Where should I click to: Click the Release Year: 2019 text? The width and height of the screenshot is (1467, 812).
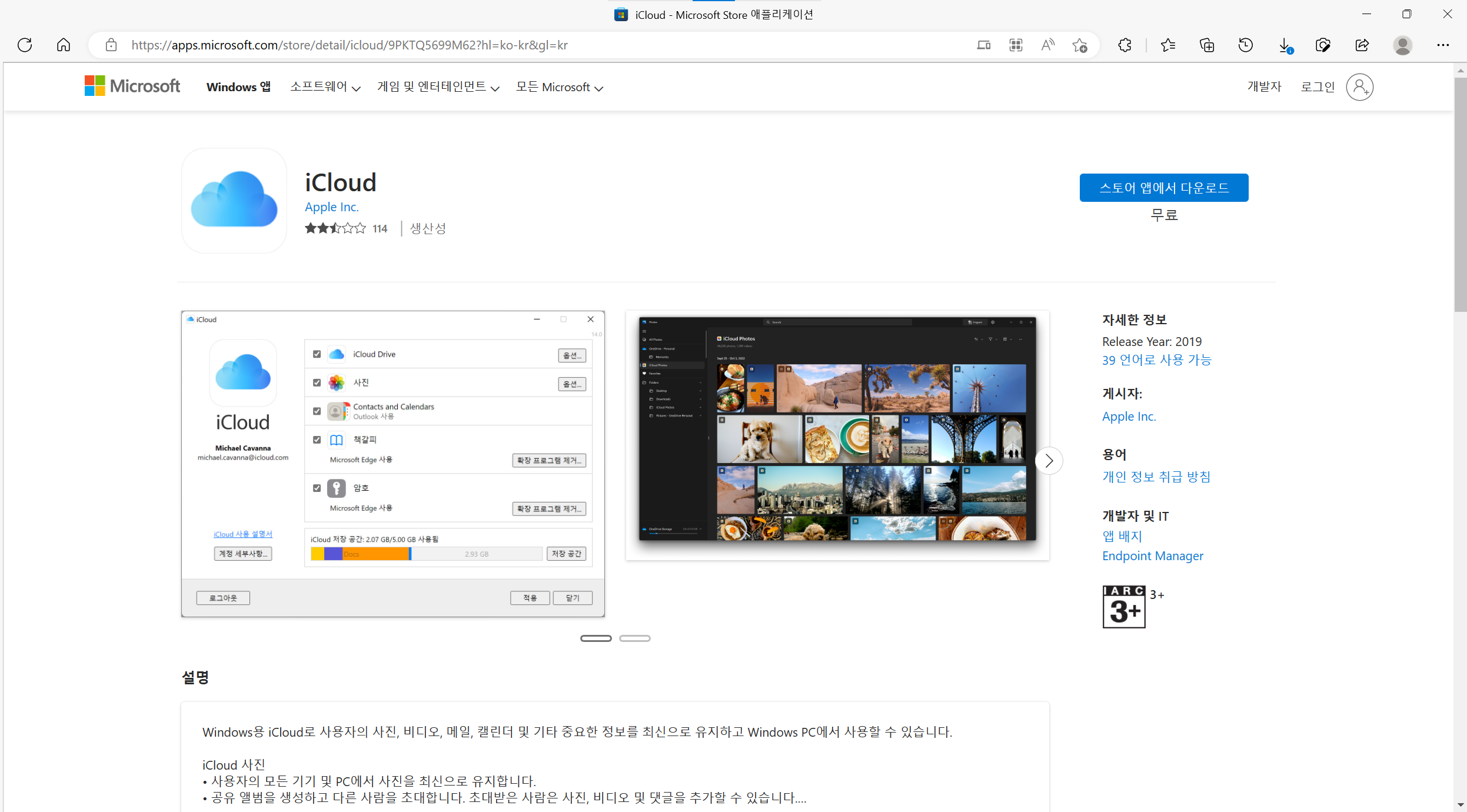(x=1152, y=342)
